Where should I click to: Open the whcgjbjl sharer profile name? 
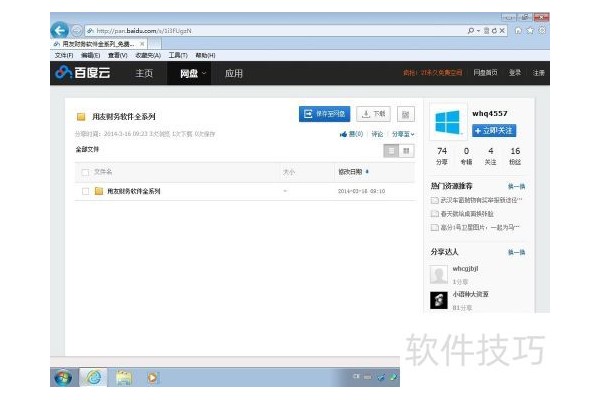[465, 269]
